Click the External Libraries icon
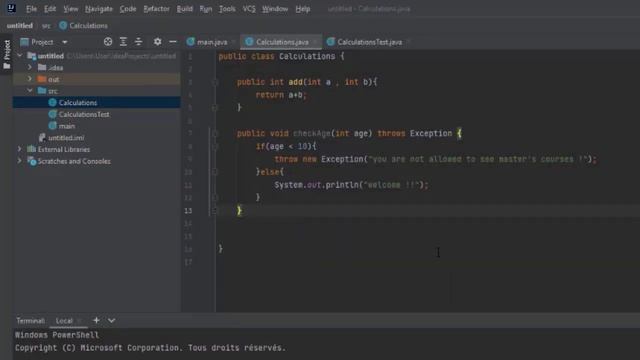 coord(31,149)
